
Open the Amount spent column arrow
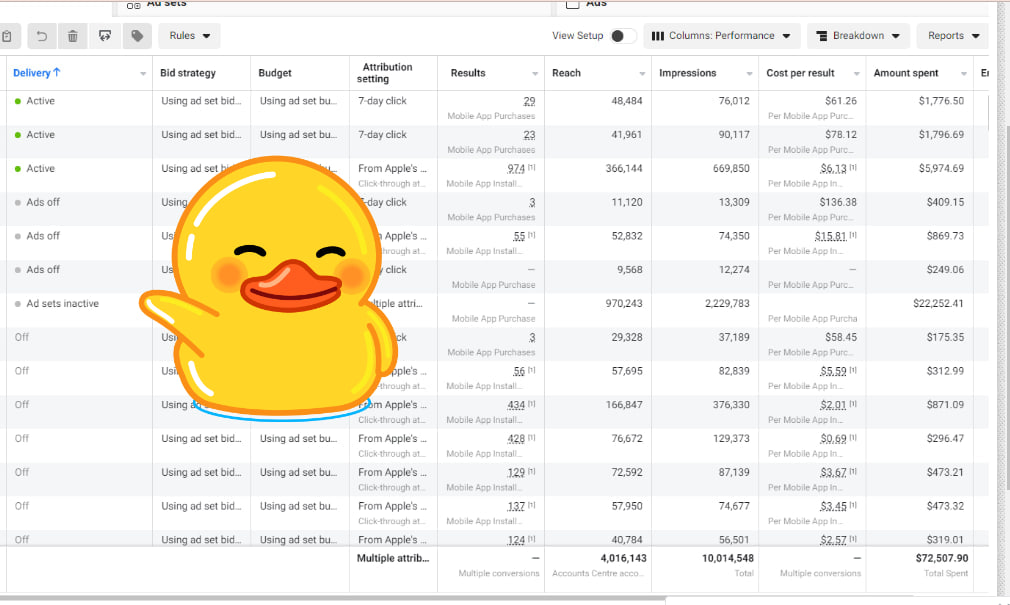point(964,74)
